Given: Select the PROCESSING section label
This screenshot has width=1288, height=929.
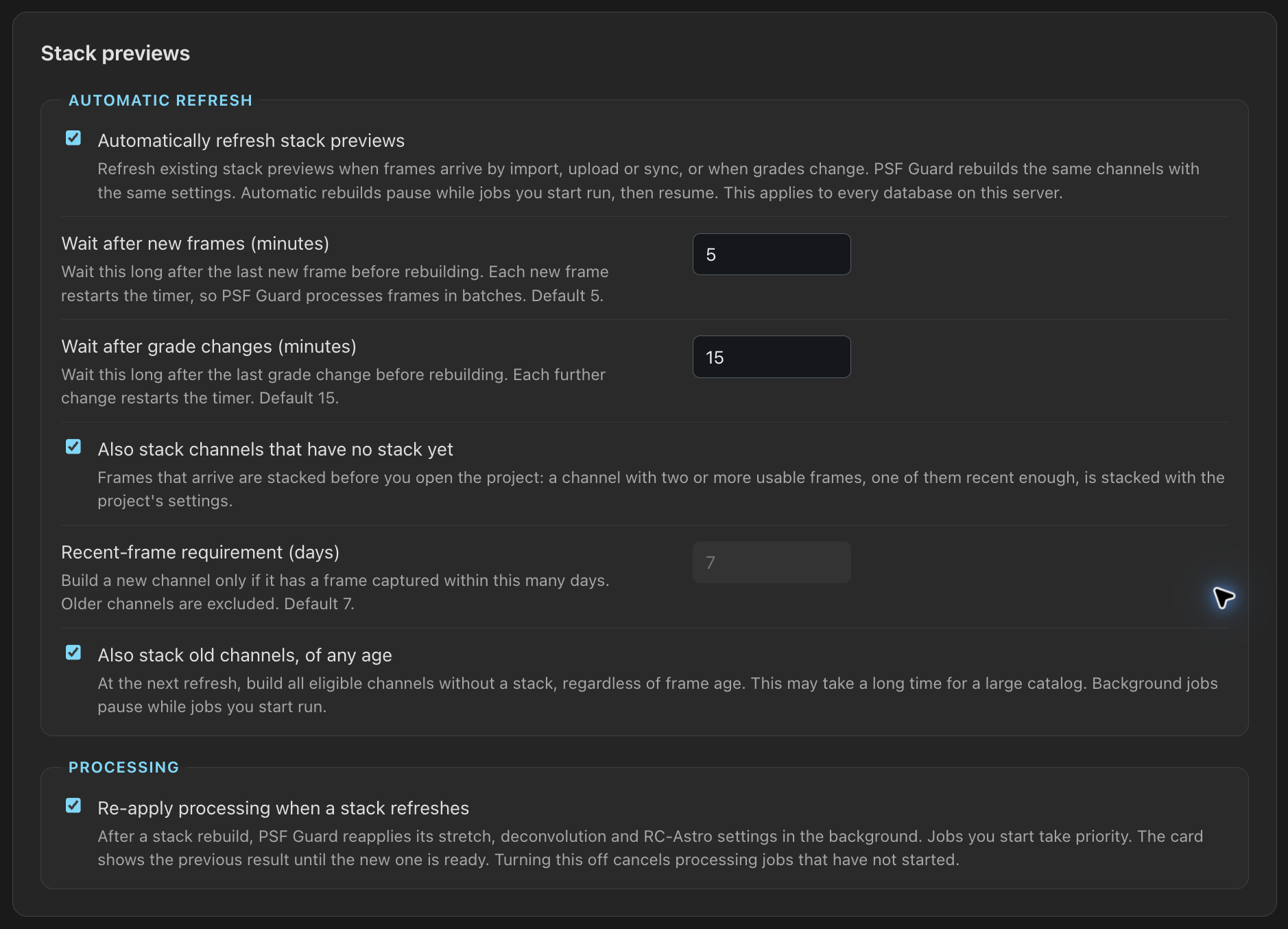Looking at the screenshot, I should [123, 768].
